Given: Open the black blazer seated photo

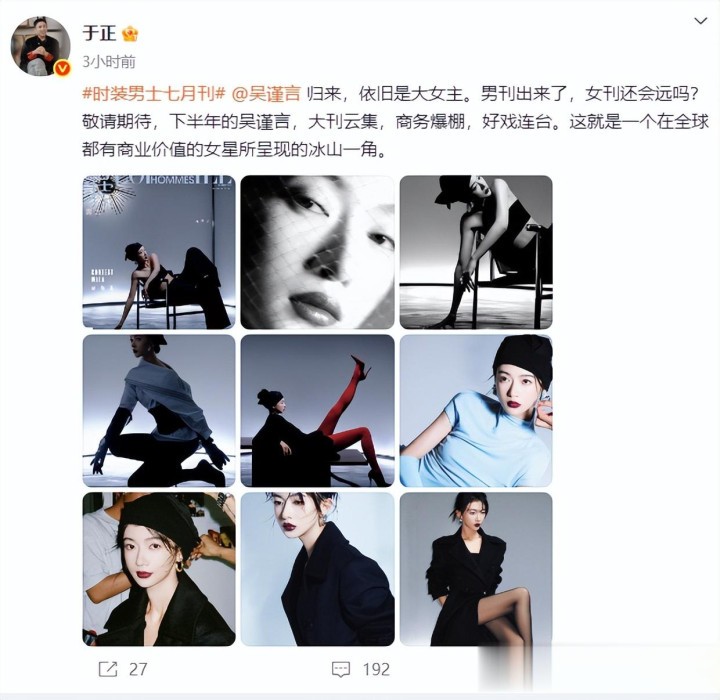Looking at the screenshot, I should pyautogui.click(x=476, y=569).
